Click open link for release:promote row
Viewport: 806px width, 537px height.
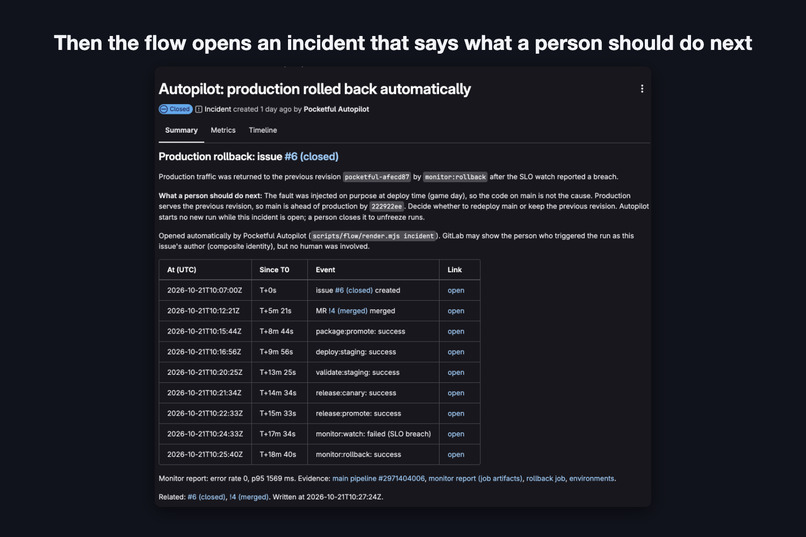tap(455, 414)
